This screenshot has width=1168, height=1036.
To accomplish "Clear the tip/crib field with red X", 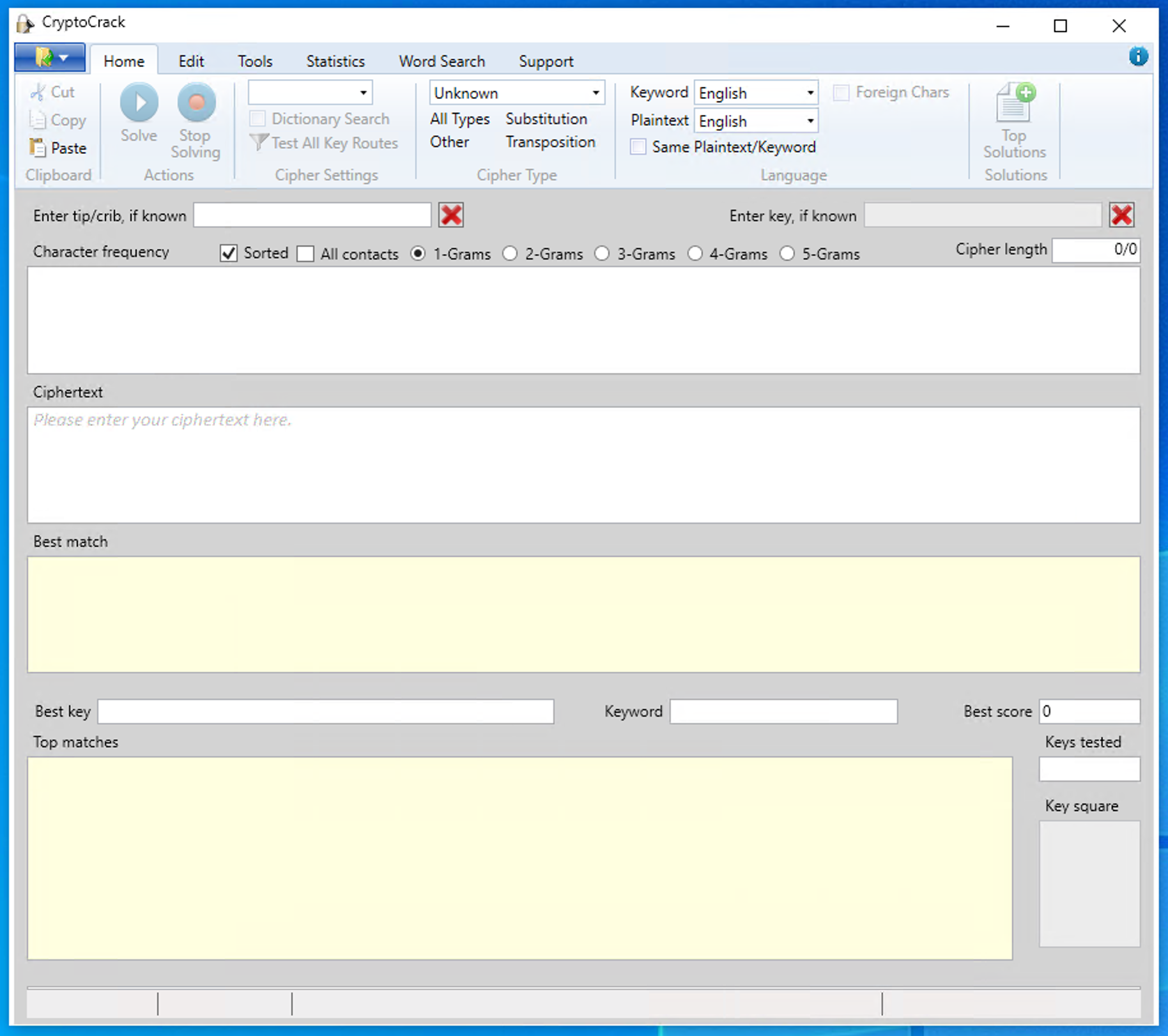I will [451, 215].
